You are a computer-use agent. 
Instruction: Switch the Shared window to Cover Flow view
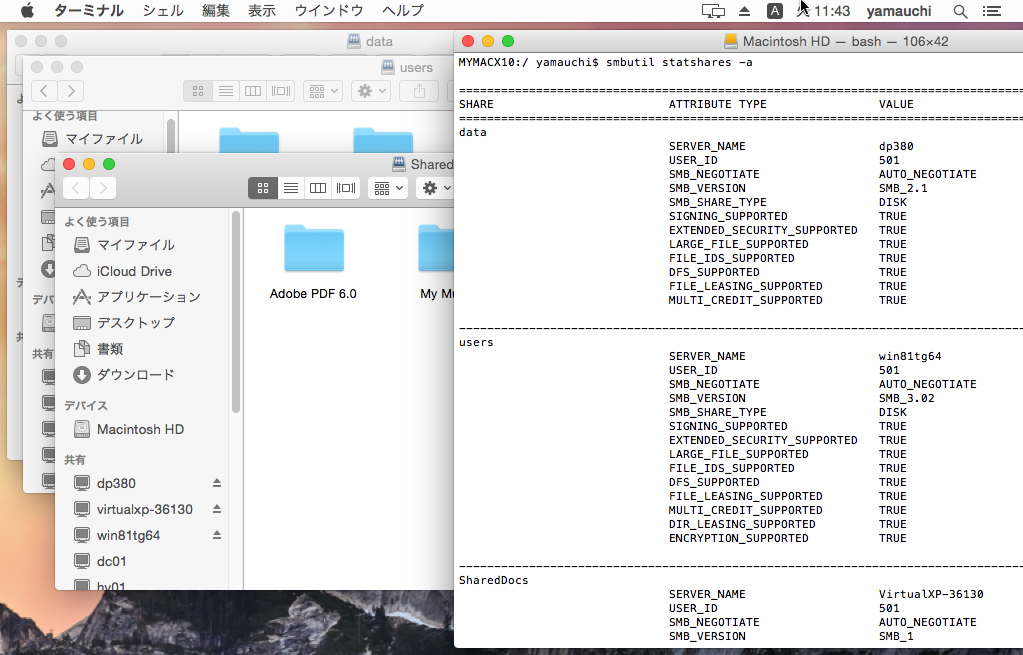[x=344, y=187]
